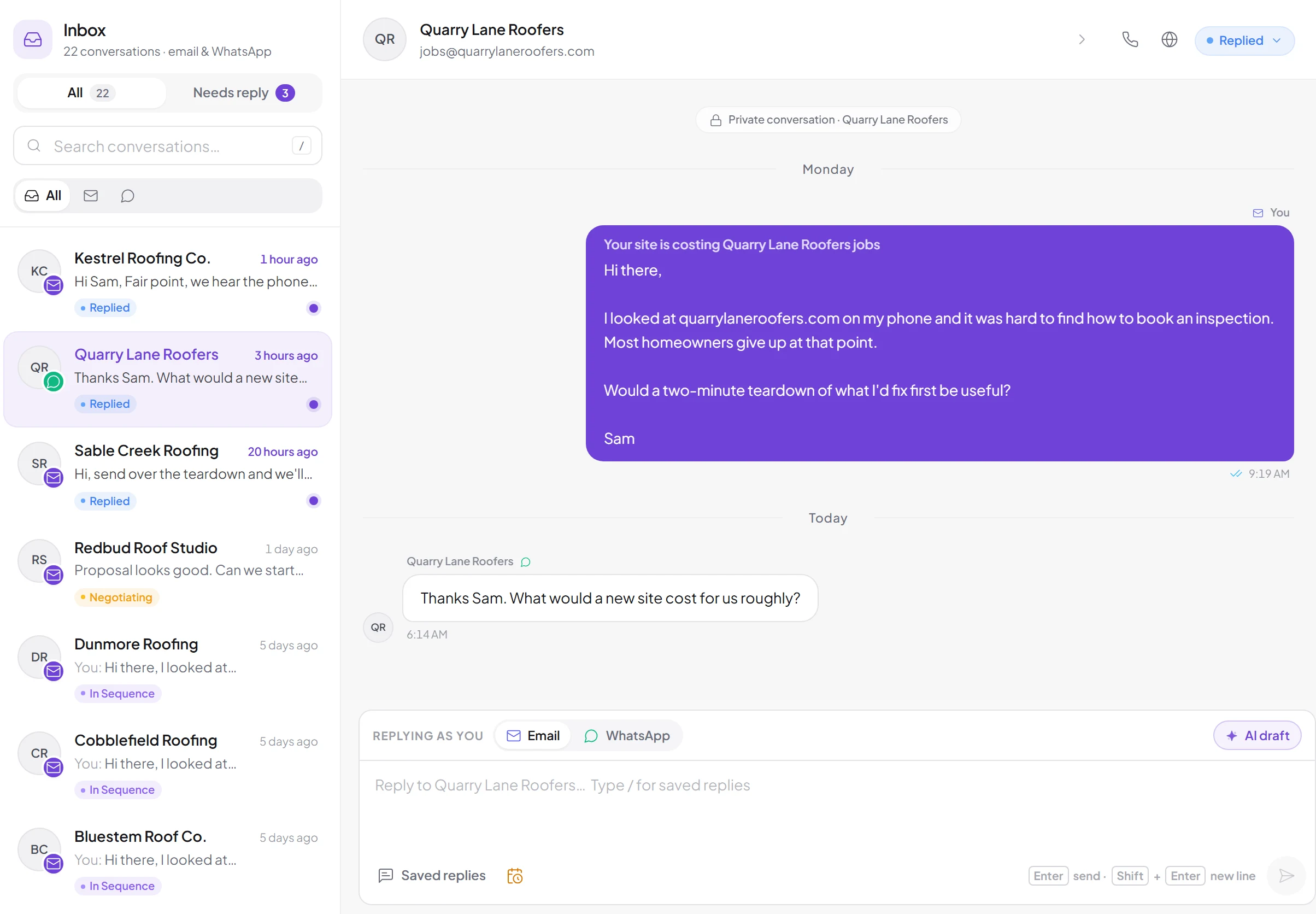
Task: Open Bluestem Roof Co. conversation
Action: pos(168,860)
